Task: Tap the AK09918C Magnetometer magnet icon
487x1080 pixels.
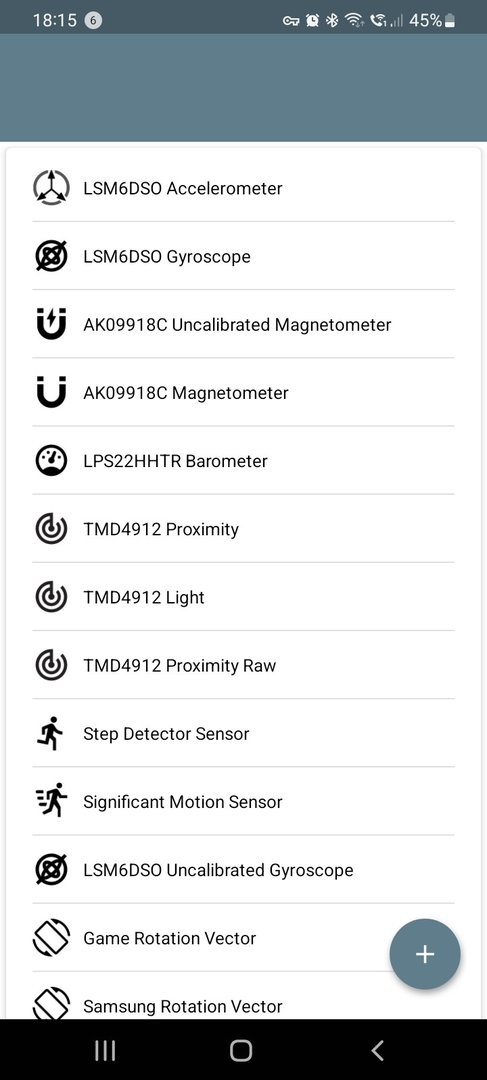Action: coord(52,393)
